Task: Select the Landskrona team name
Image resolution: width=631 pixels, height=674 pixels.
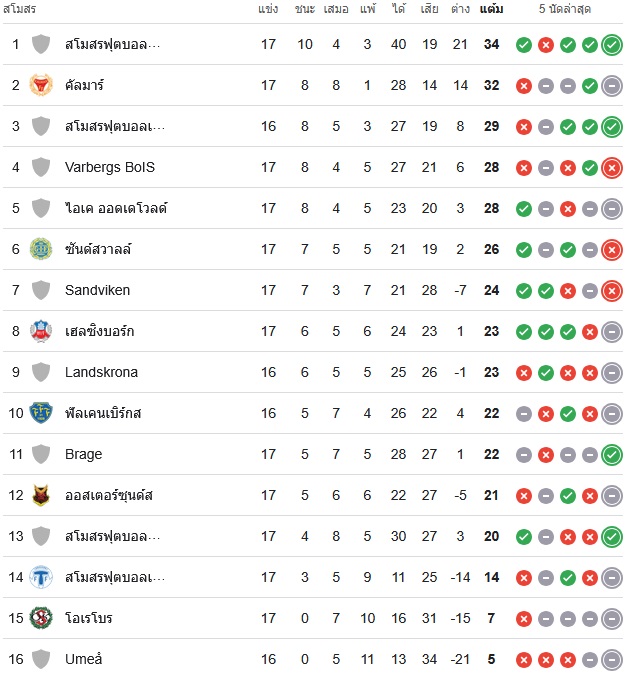Action: coord(101,372)
